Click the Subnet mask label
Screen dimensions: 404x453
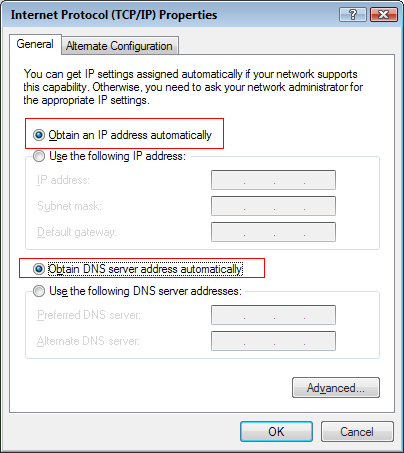point(69,206)
